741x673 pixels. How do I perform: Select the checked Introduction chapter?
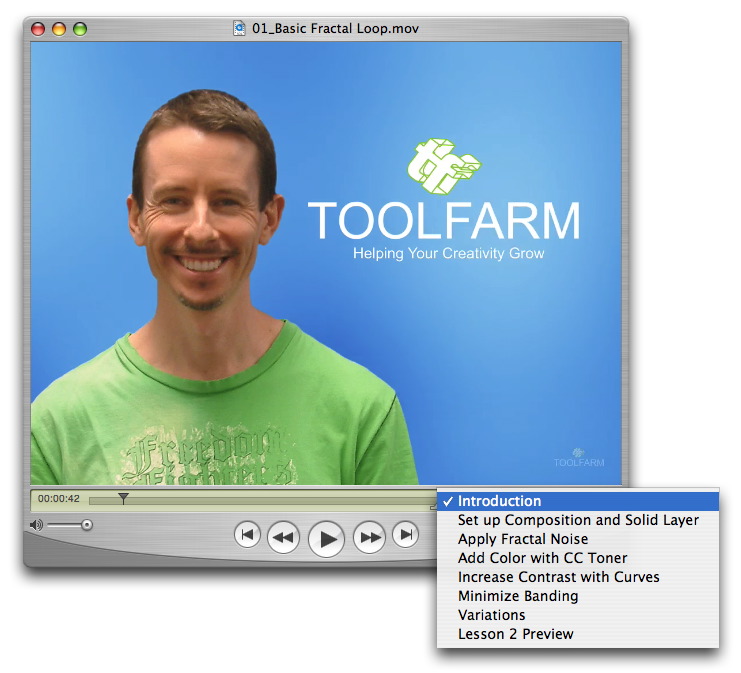click(x=500, y=502)
